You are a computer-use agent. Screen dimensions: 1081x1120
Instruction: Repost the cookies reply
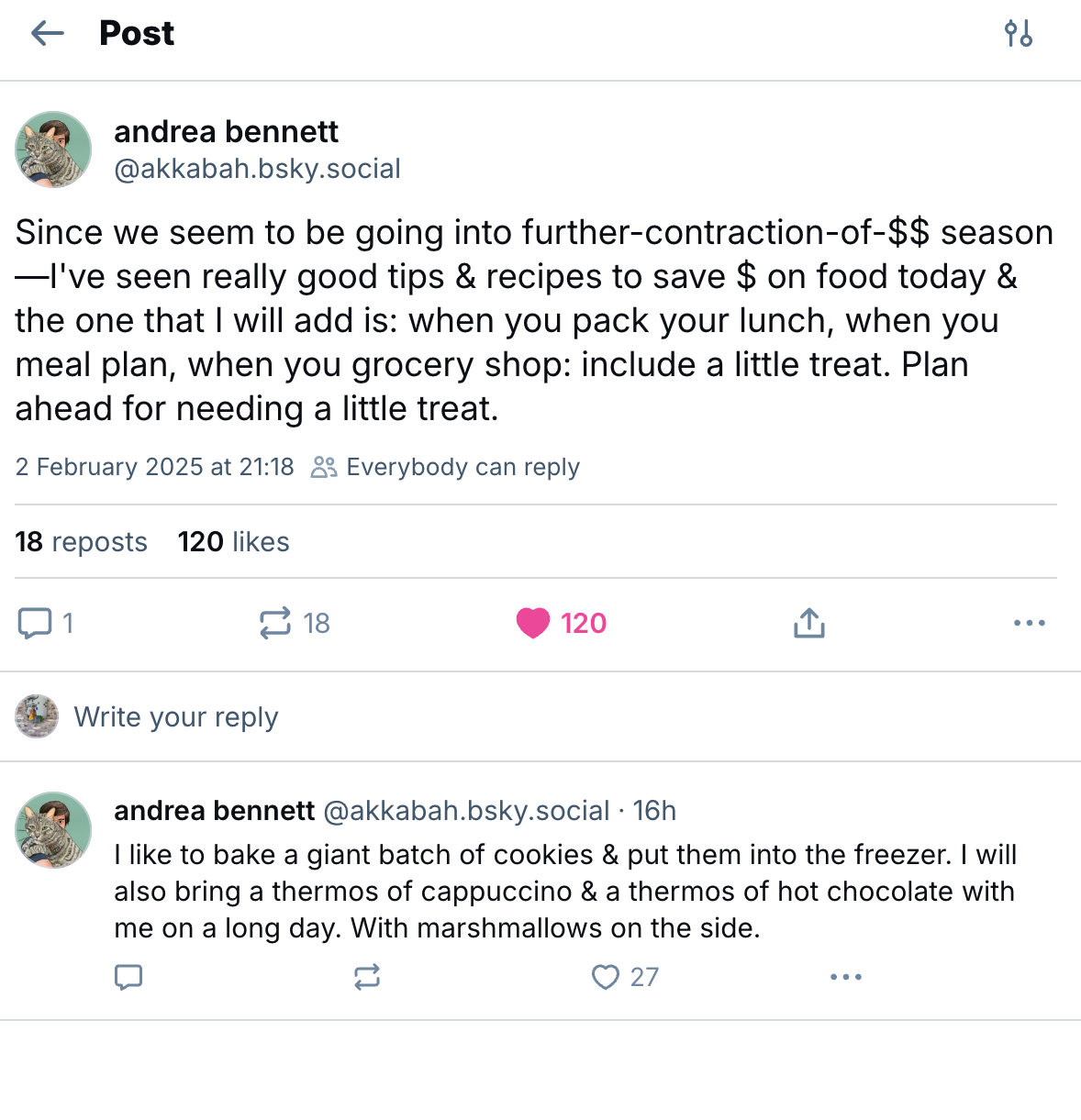pos(367,977)
